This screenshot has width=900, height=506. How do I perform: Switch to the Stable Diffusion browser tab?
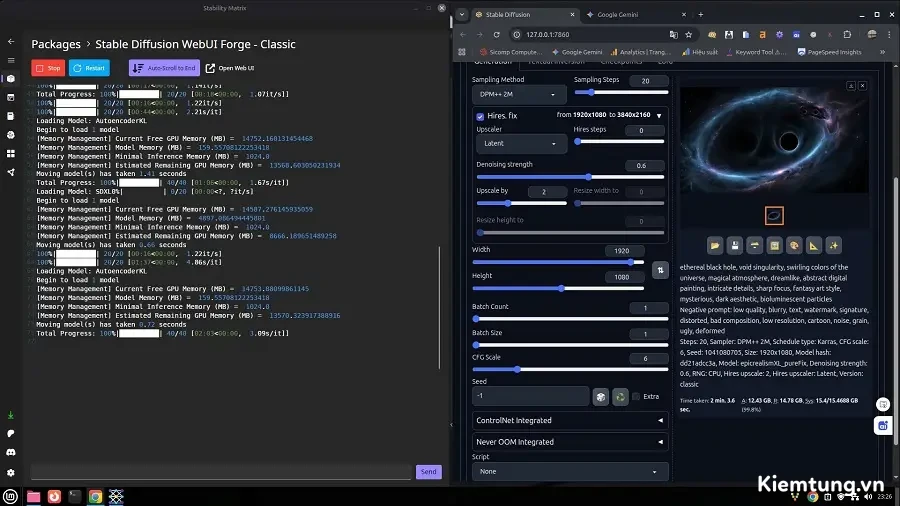[x=525, y=14]
